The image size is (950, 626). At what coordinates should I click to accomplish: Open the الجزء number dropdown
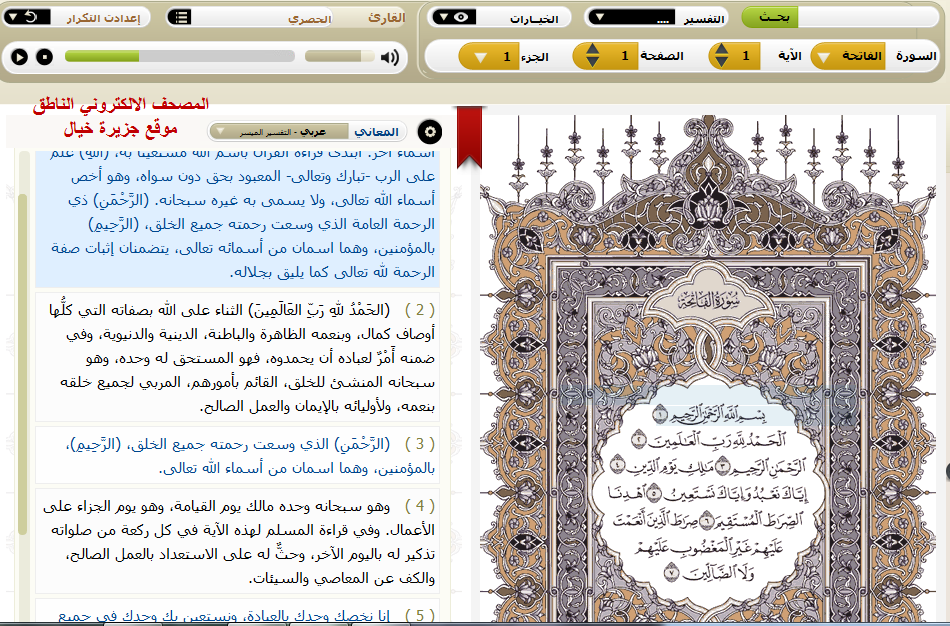pos(481,56)
